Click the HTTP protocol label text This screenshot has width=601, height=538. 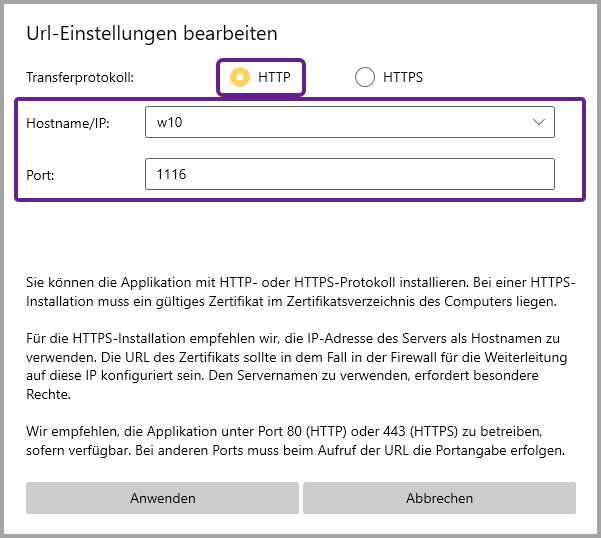pyautogui.click(x=274, y=77)
